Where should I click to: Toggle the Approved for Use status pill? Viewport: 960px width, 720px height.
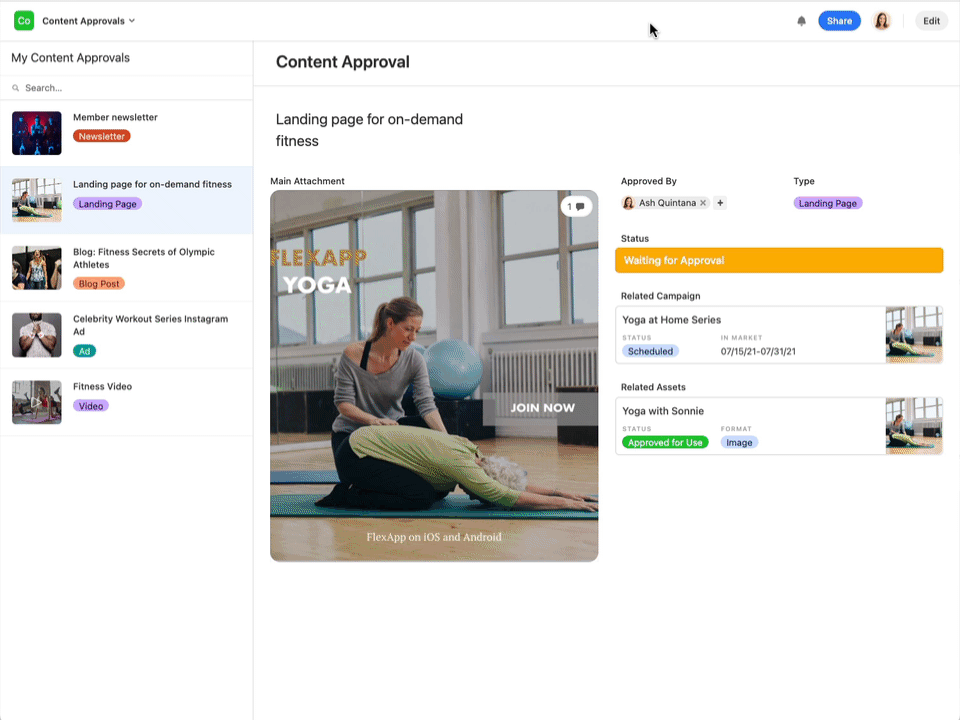tap(665, 442)
